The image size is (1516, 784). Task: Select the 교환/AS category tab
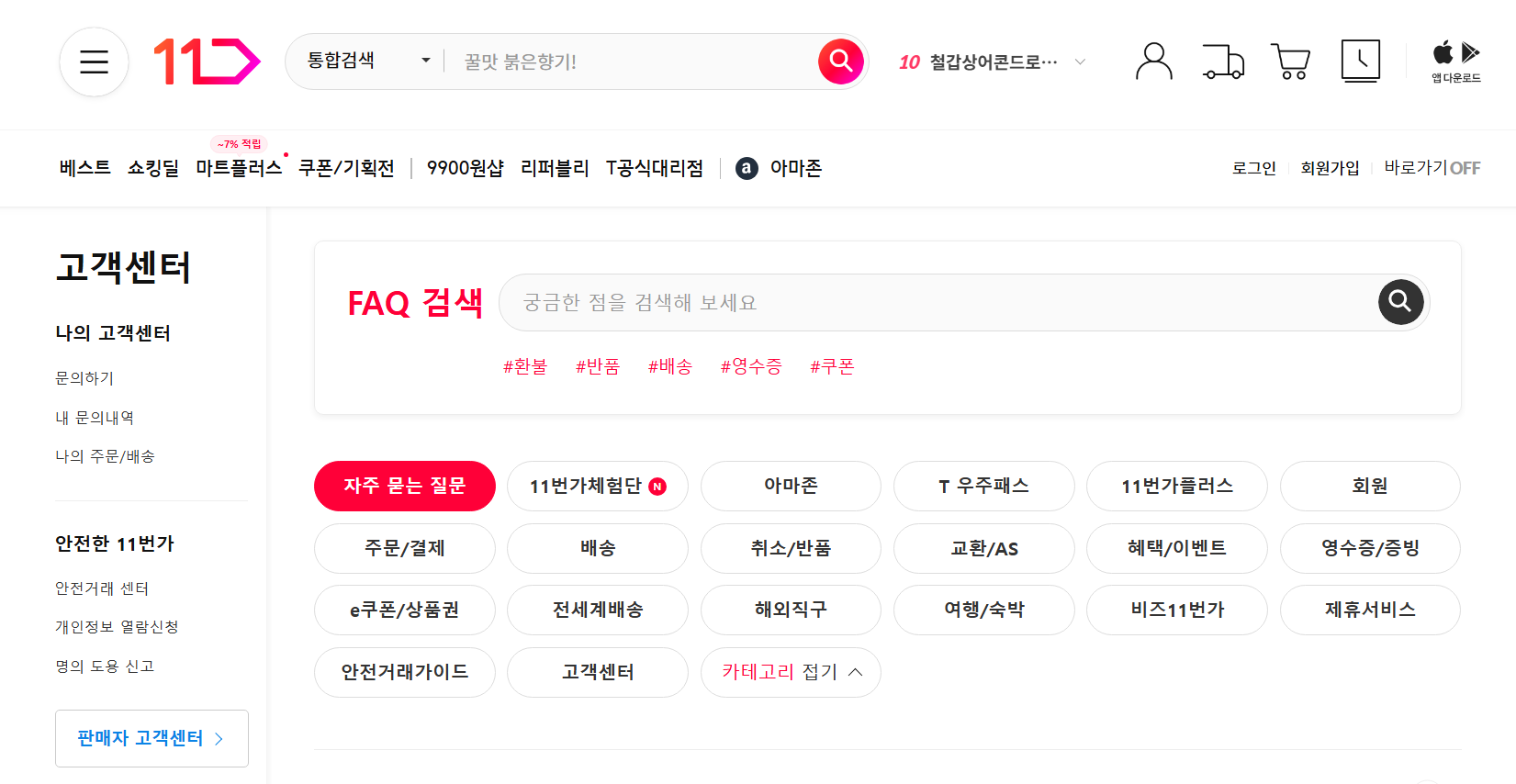[984, 548]
